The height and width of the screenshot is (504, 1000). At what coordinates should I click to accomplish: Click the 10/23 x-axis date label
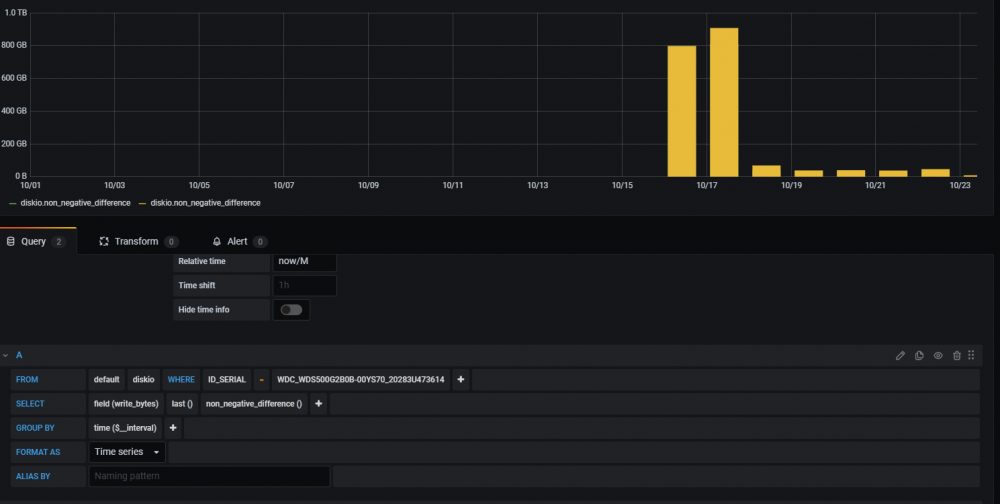[960, 185]
